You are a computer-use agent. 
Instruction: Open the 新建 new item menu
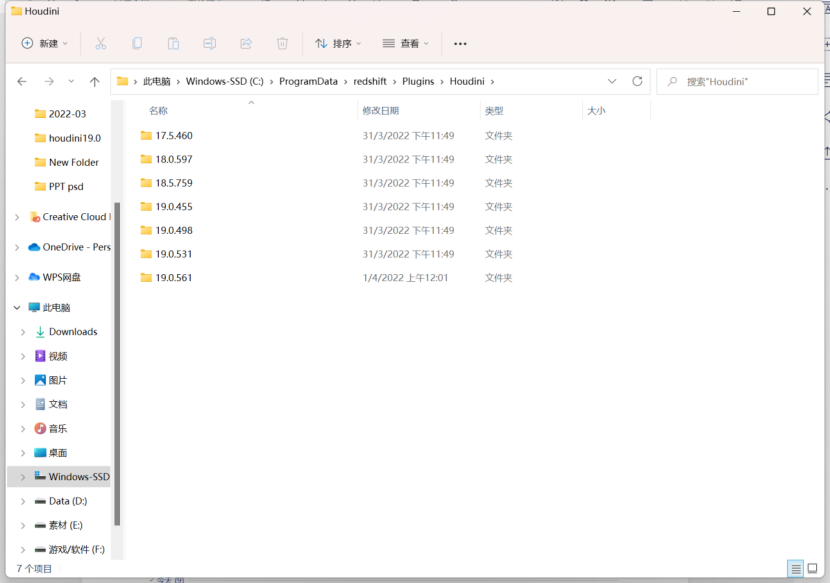click(44, 43)
